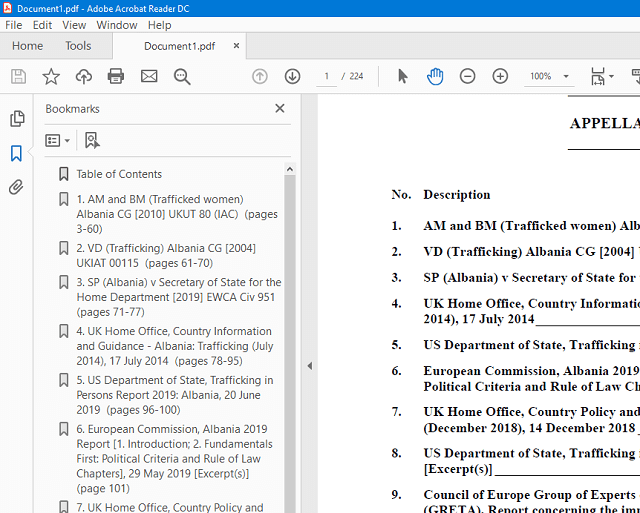This screenshot has width=640, height=513.
Task: Click the '/ 224' total pages label
Action: pyautogui.click(x=353, y=76)
